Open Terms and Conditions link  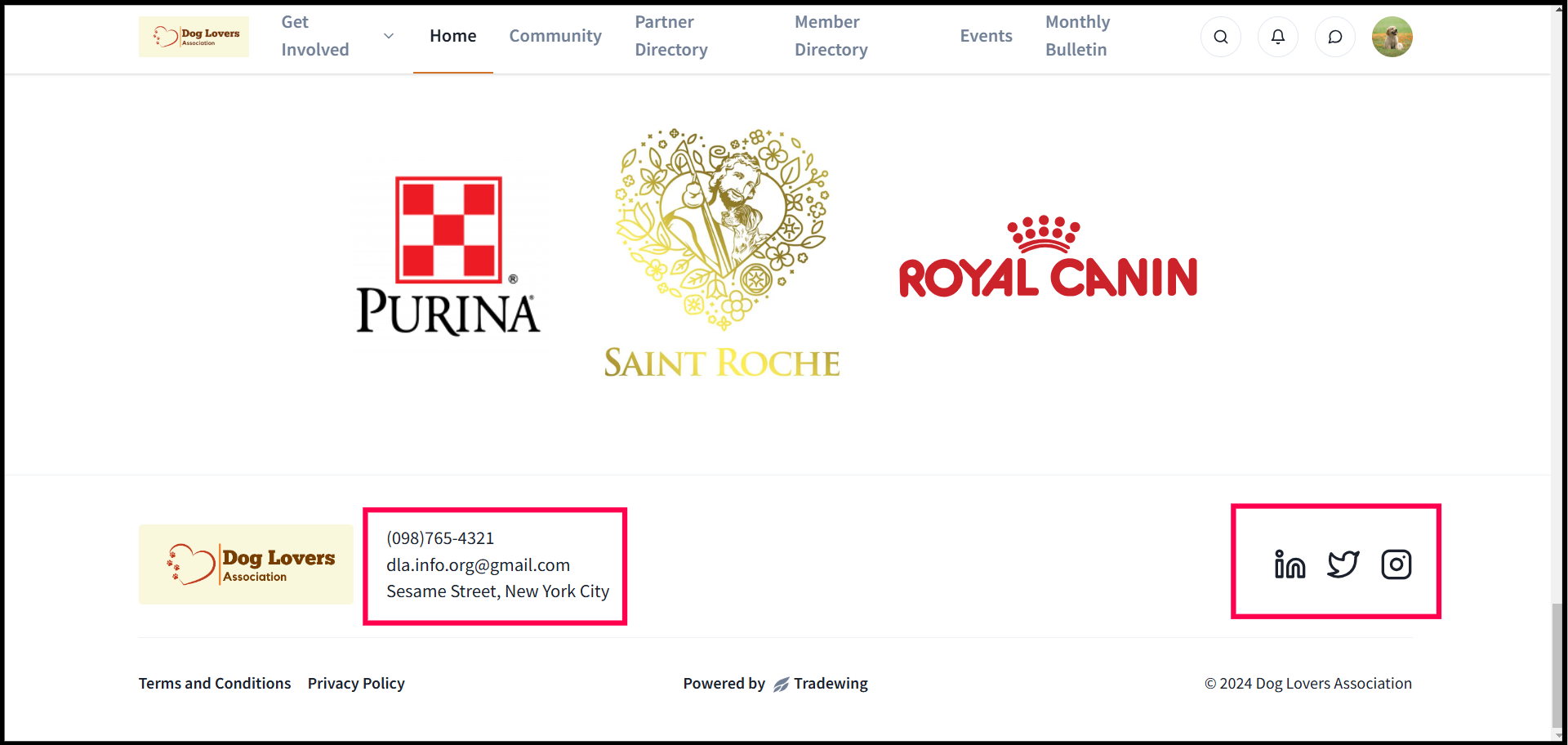pyautogui.click(x=215, y=683)
